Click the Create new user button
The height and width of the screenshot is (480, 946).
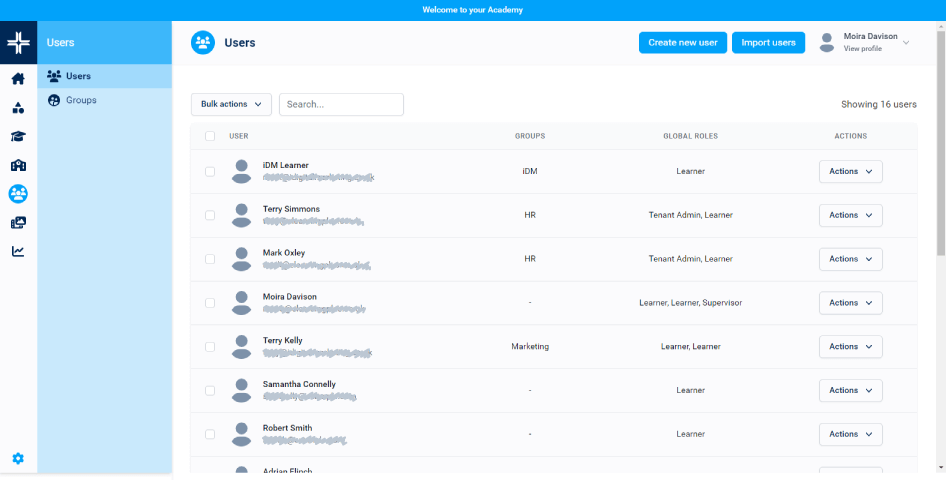682,43
